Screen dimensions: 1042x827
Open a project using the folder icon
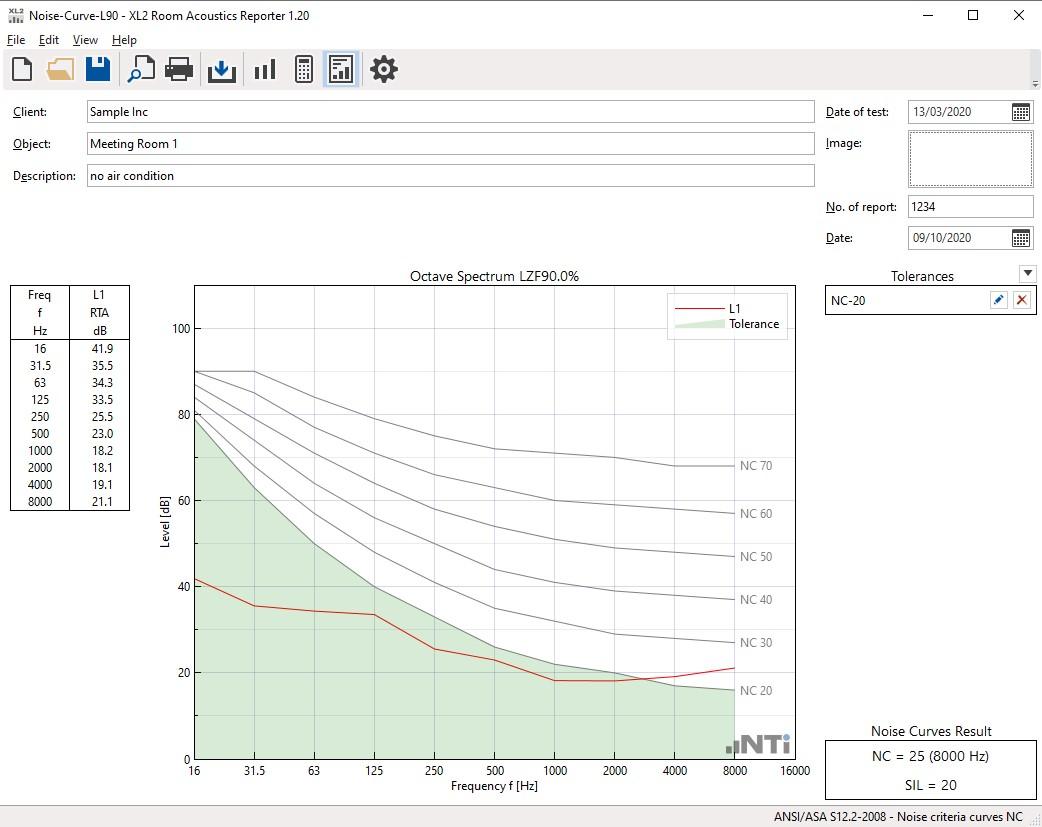[60, 69]
